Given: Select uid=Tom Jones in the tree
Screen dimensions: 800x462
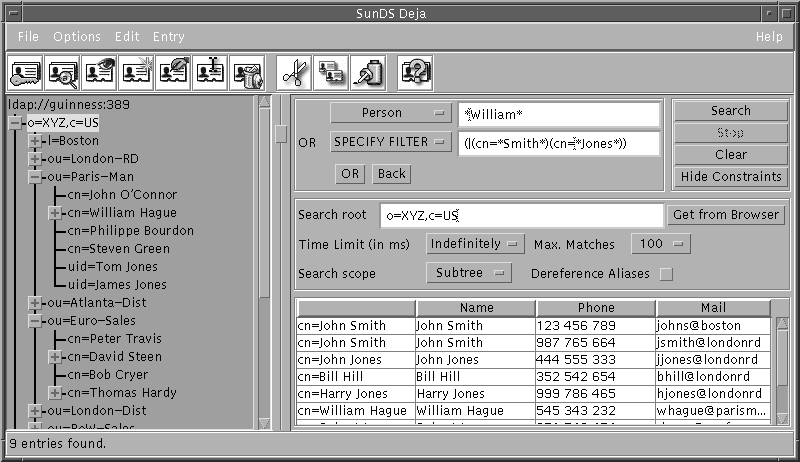Looking at the screenshot, I should [113, 267].
